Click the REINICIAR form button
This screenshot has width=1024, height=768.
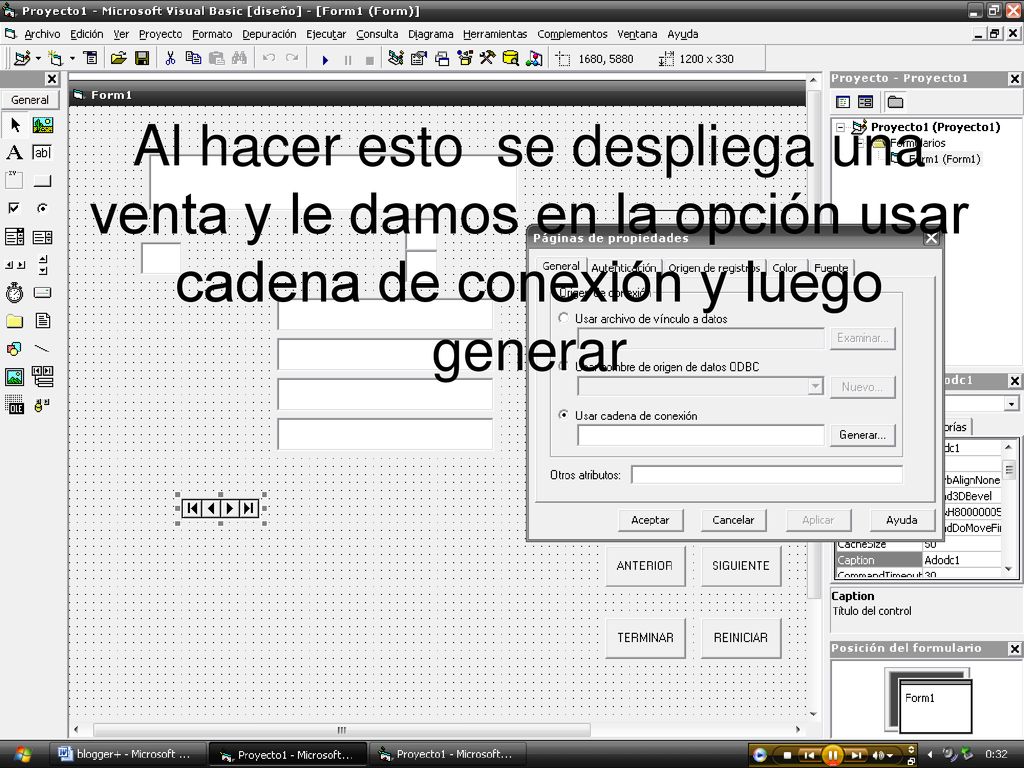[741, 637]
